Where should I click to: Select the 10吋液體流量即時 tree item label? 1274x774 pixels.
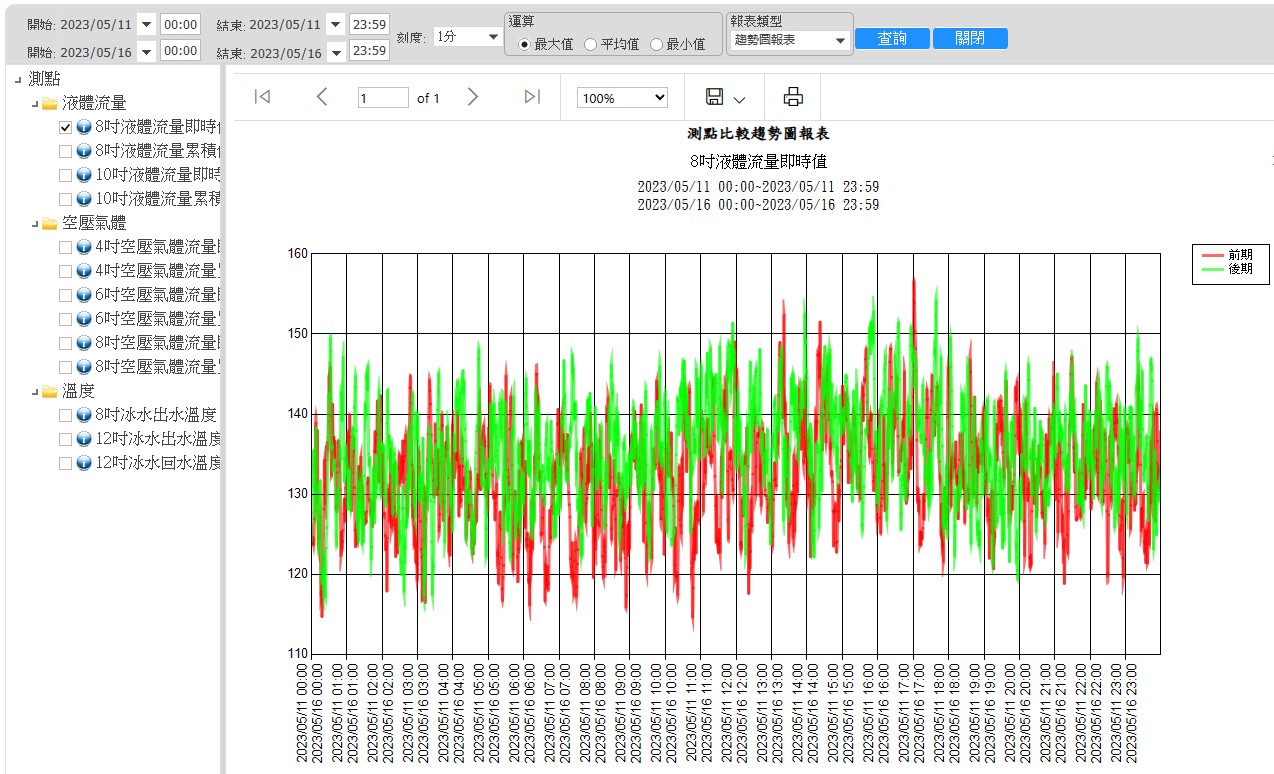(x=158, y=175)
